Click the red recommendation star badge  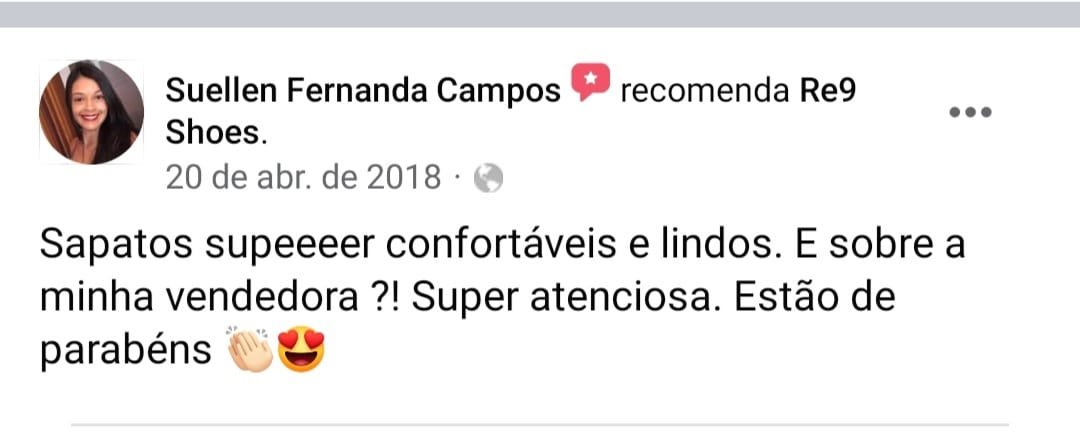tap(590, 81)
